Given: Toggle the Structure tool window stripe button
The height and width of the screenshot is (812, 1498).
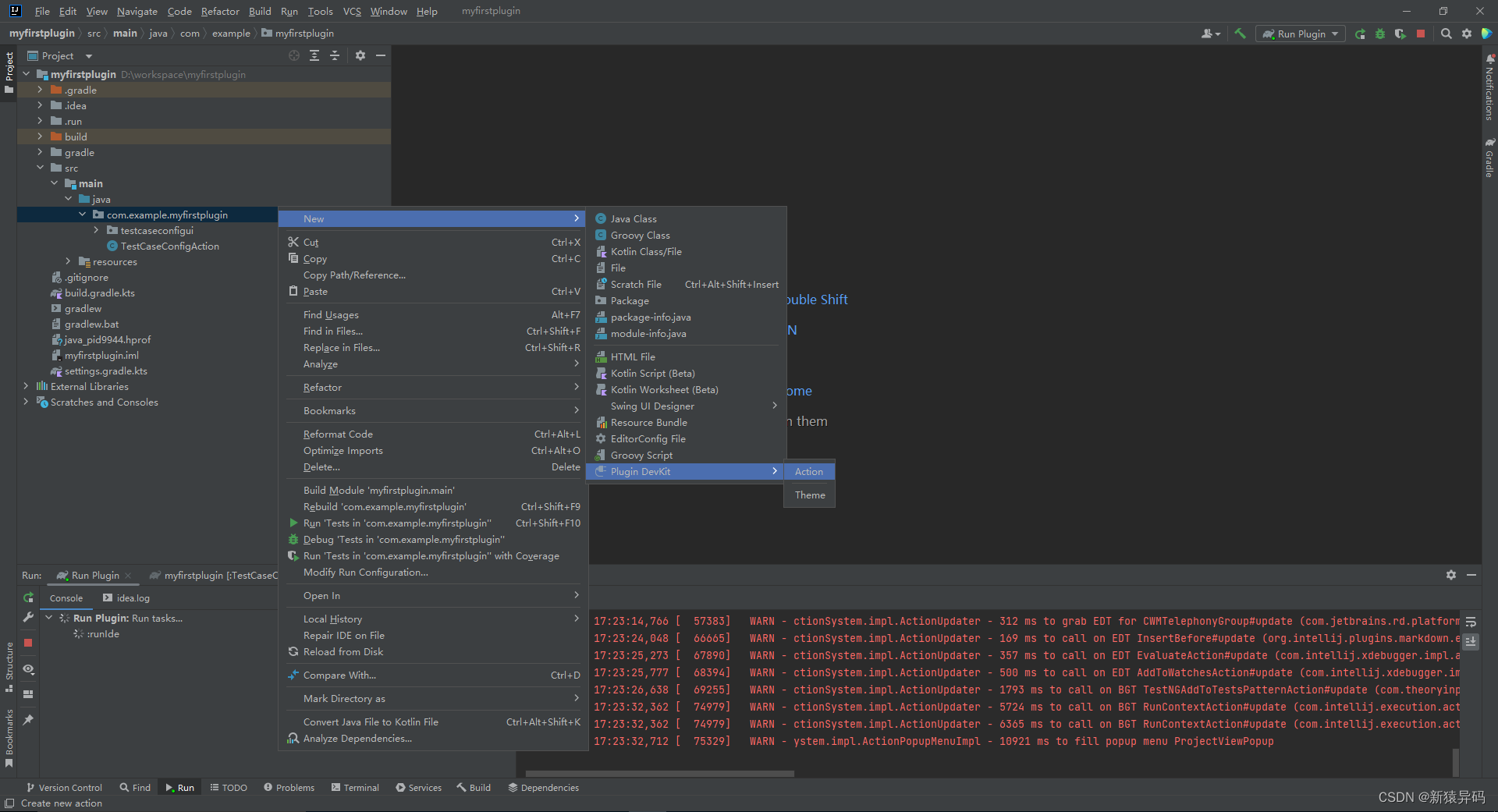Looking at the screenshot, I should point(9,667).
